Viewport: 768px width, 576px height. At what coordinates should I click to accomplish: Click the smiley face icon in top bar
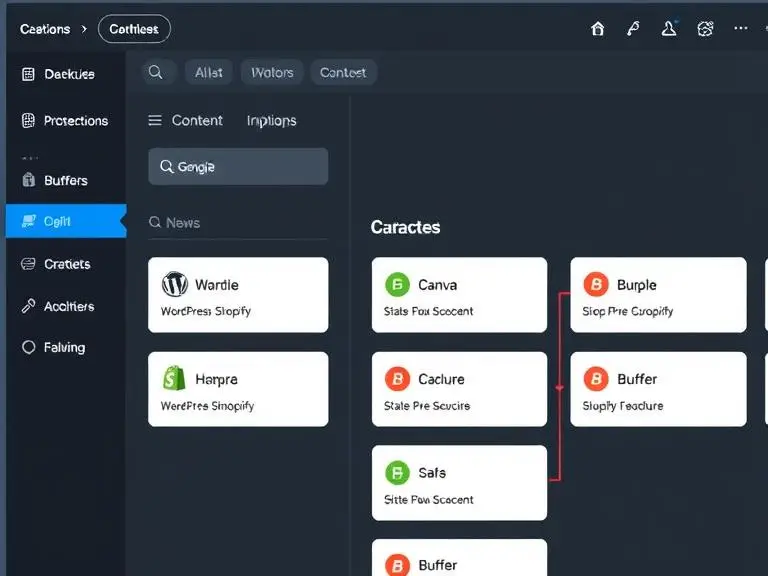[705, 29]
